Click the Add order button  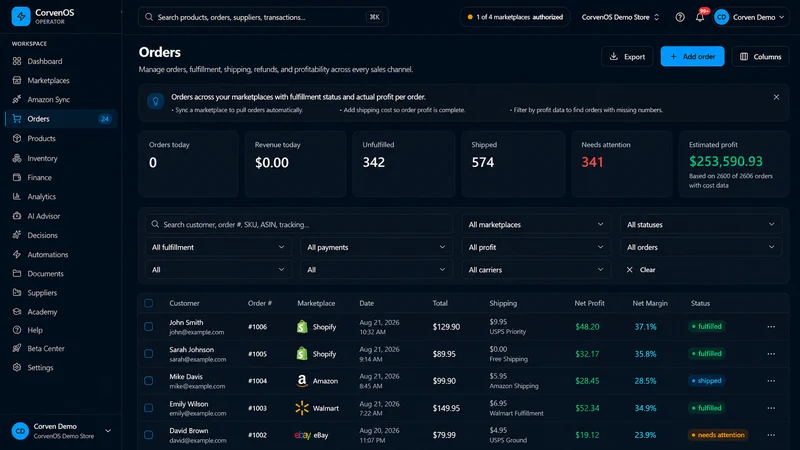coord(692,57)
